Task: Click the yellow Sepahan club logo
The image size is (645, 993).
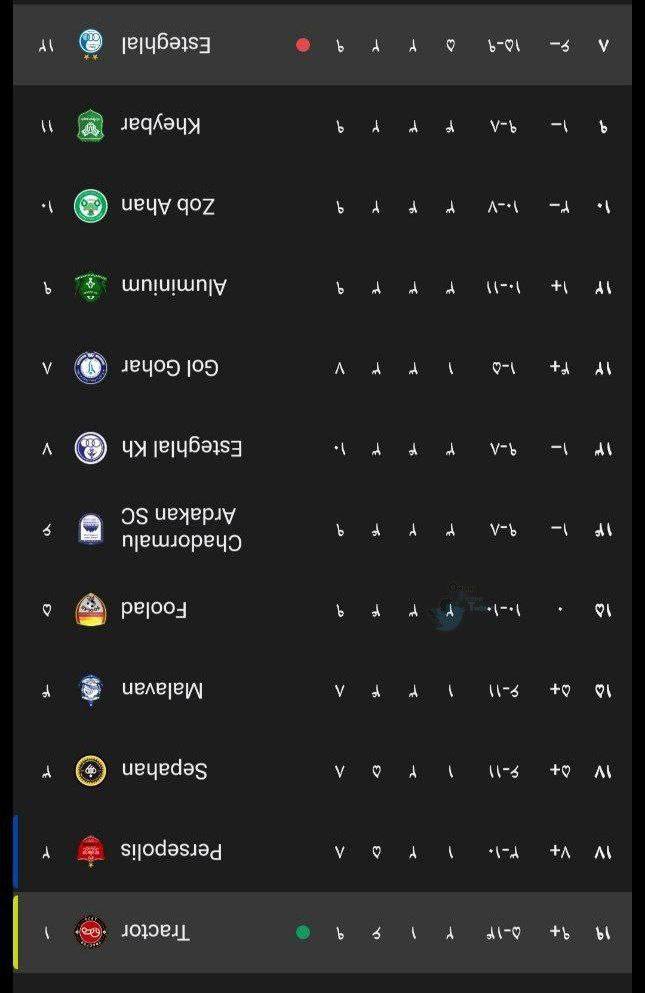Action: [x=91, y=770]
